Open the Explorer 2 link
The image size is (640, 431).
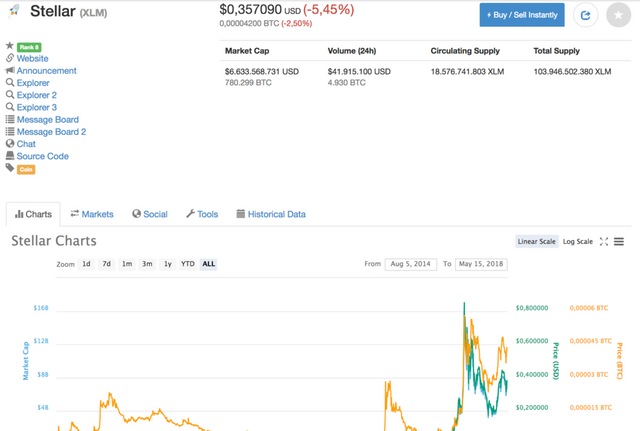click(37, 95)
